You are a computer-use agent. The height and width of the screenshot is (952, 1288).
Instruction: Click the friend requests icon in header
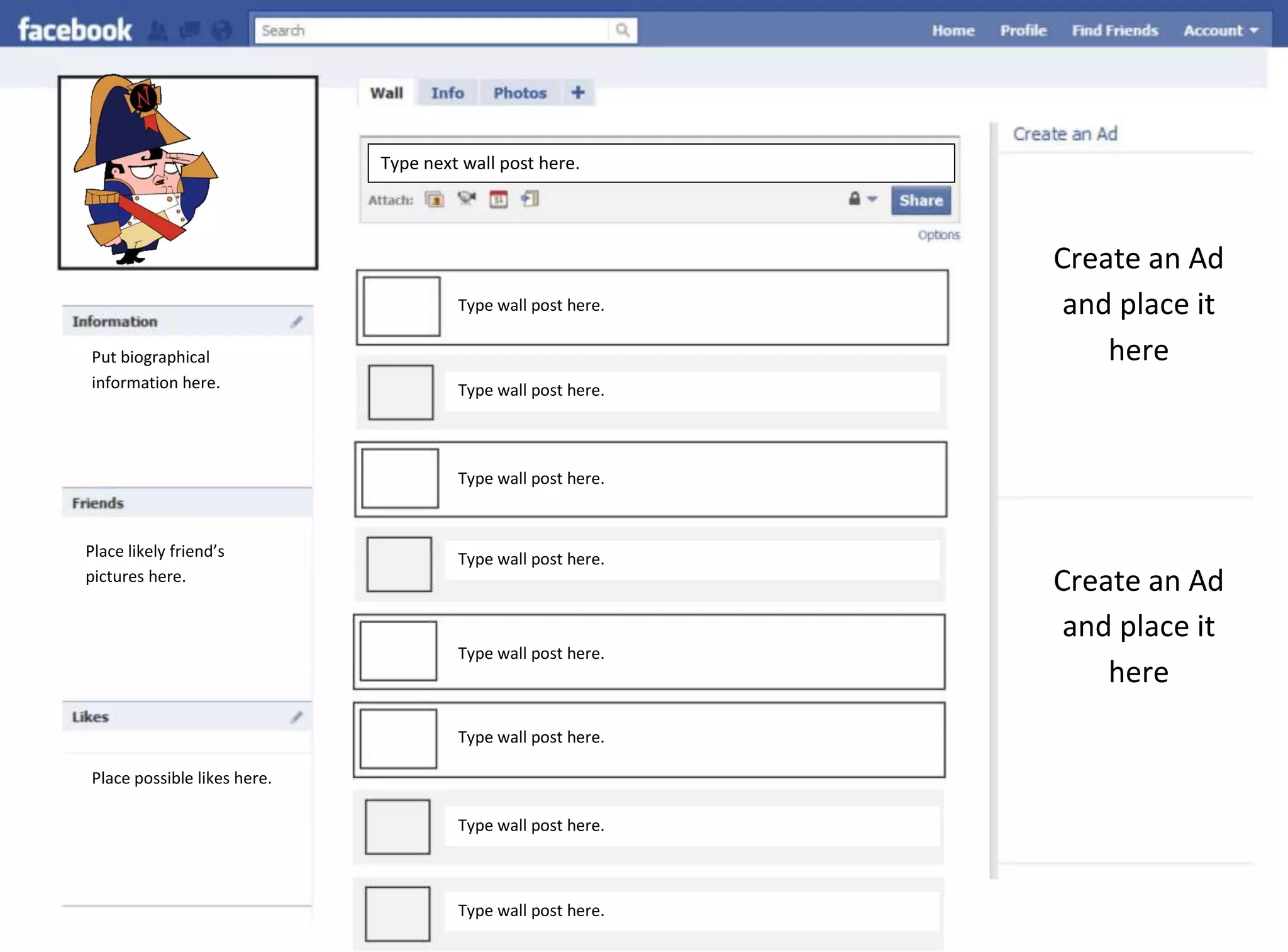(157, 30)
